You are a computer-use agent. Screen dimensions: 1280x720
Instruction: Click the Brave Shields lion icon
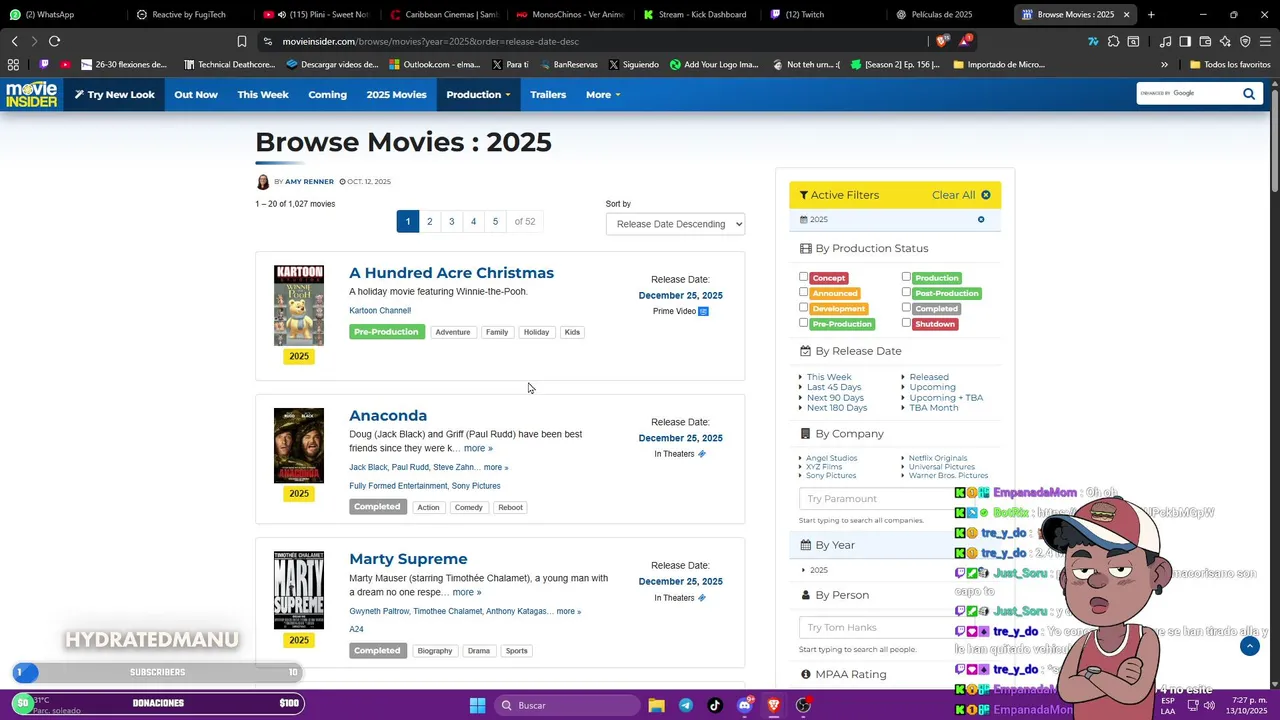click(941, 41)
